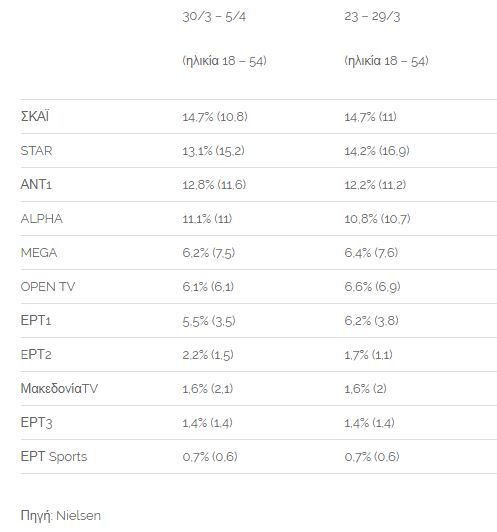Select the ΕΡΤ3 channel name
497x532 pixels.
click(36, 422)
